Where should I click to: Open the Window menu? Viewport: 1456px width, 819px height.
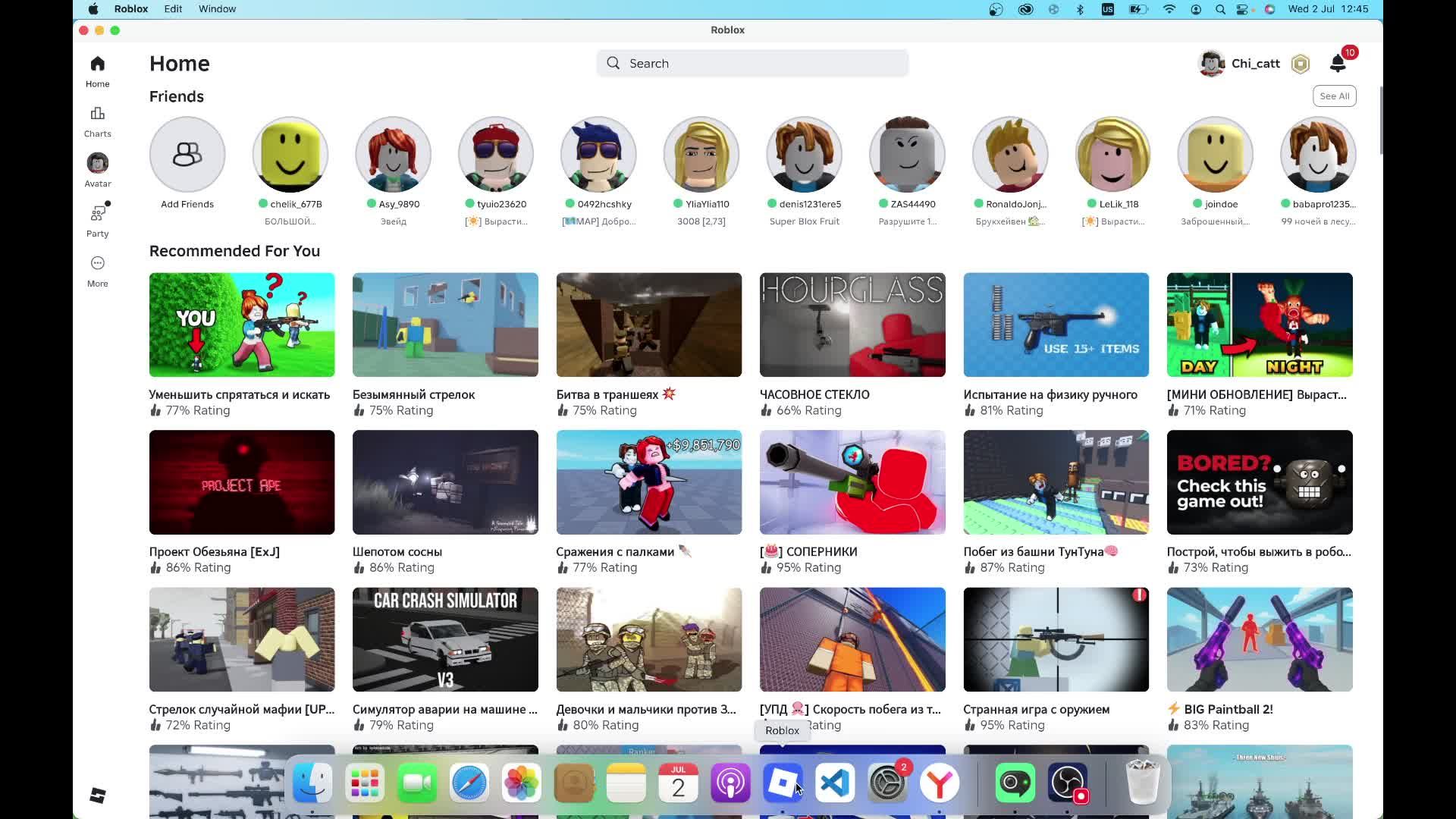[x=217, y=9]
